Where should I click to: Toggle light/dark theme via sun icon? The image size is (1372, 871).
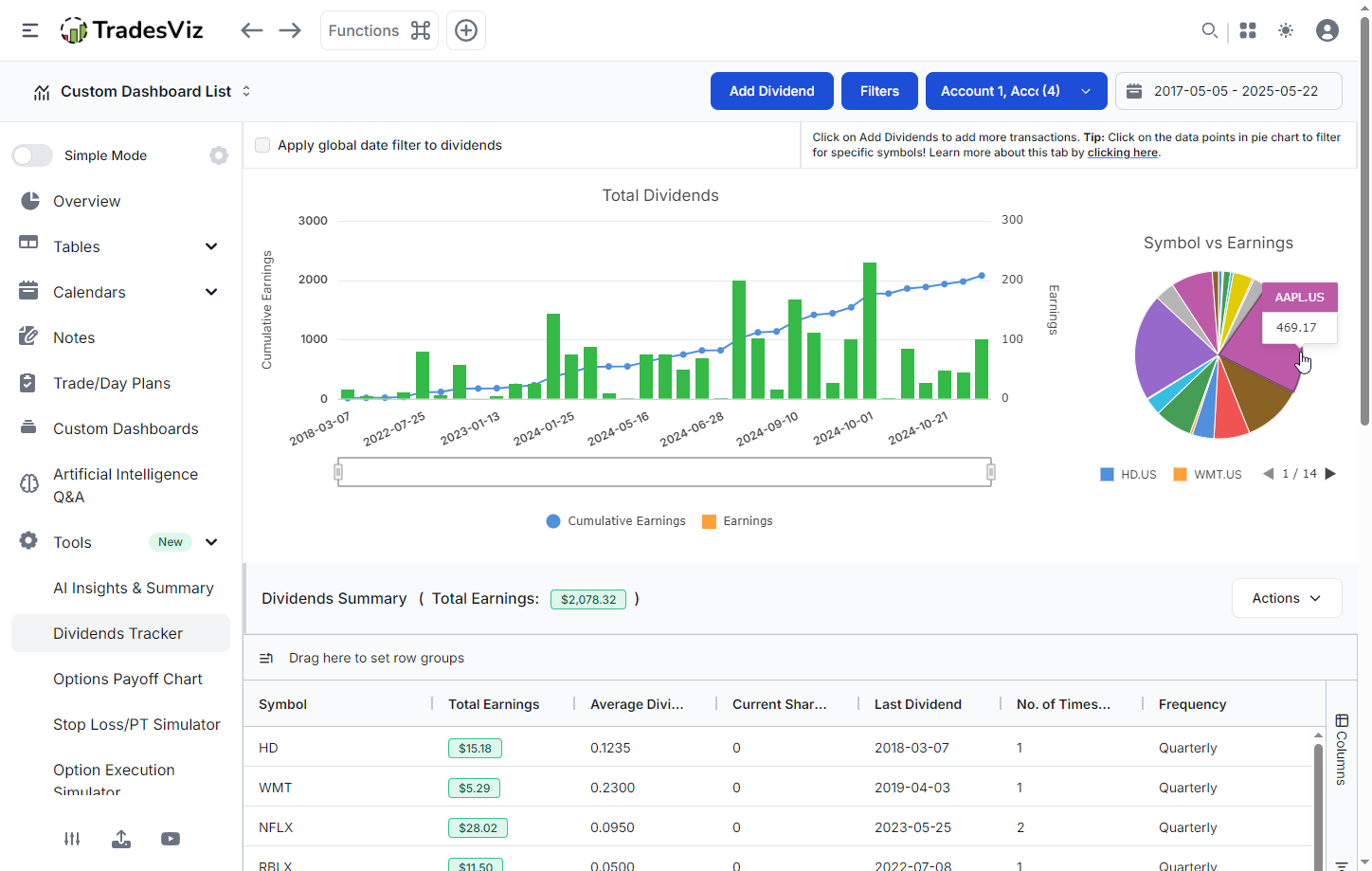tap(1286, 30)
